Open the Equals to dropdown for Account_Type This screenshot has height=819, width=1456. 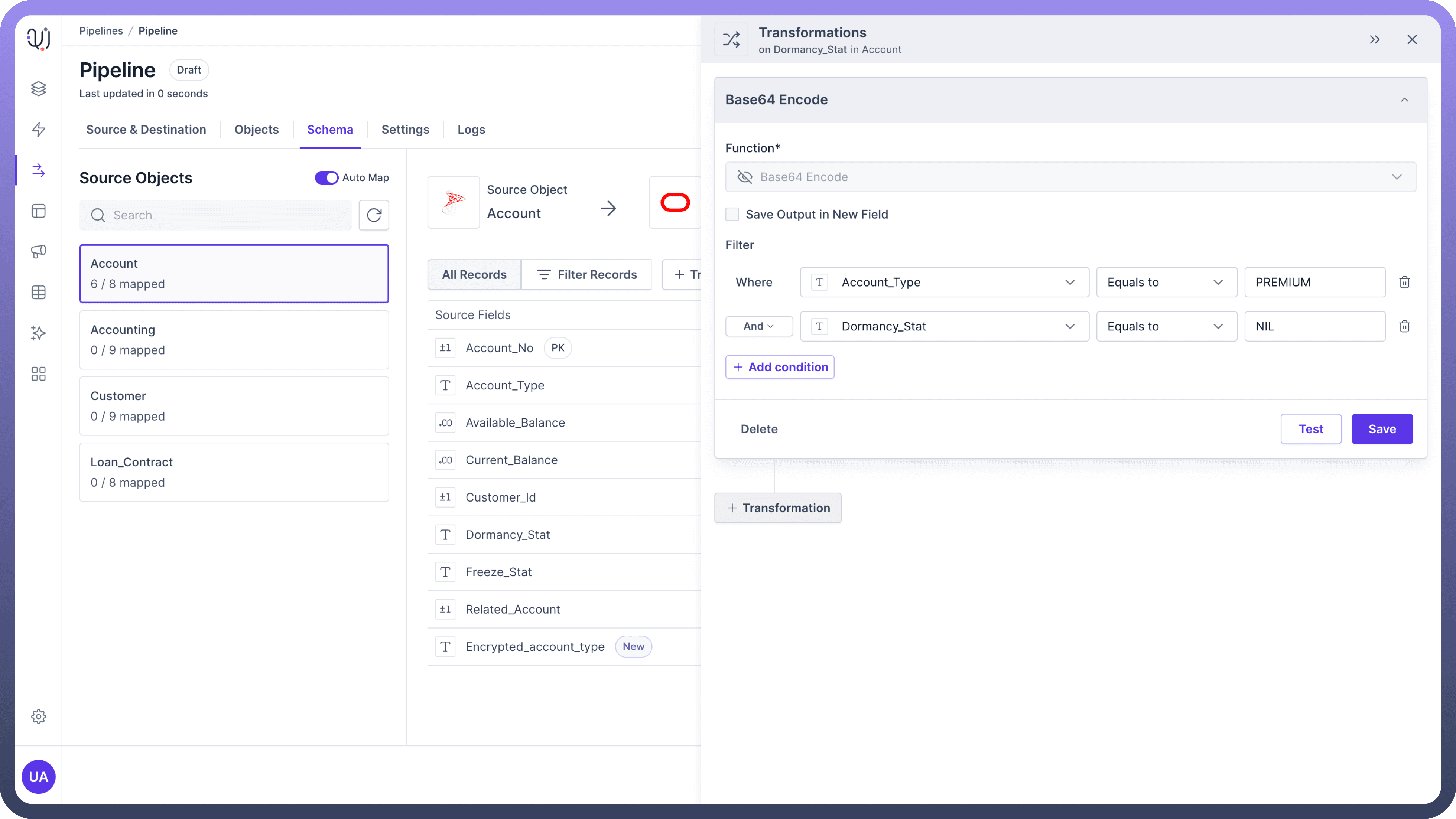coord(1166,283)
